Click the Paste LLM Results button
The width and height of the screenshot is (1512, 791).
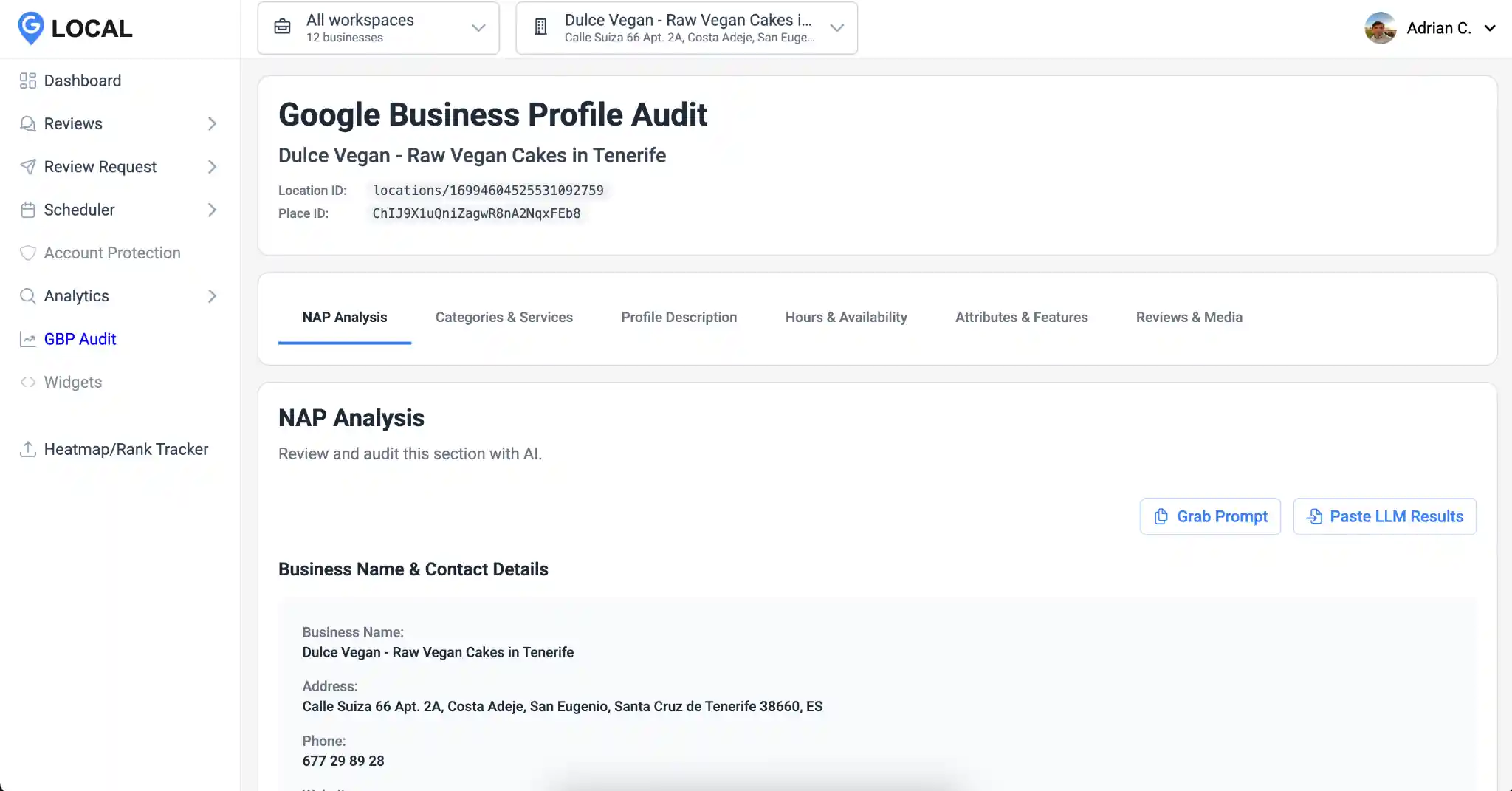[x=1384, y=516]
